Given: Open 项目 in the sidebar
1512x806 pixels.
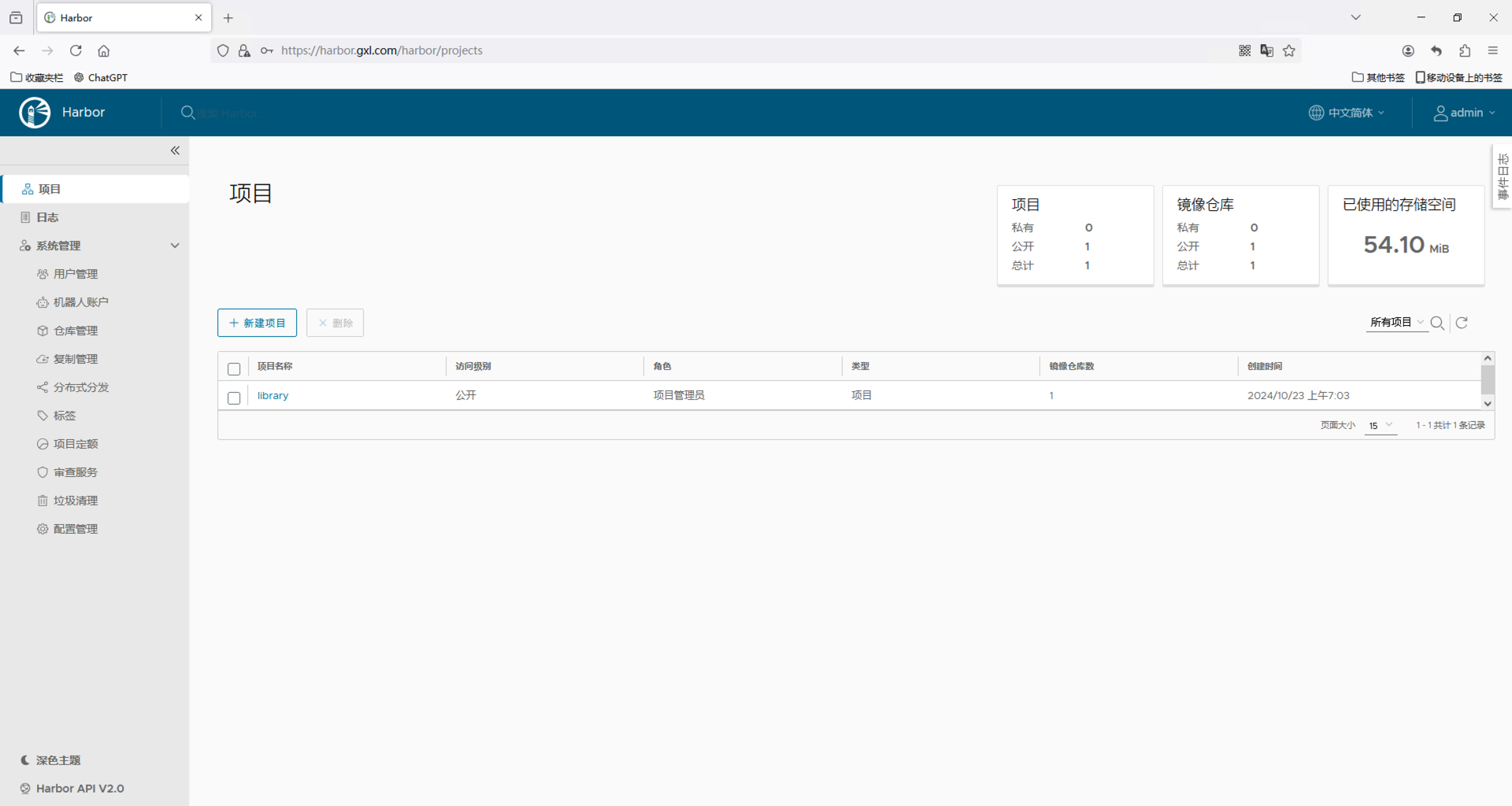Looking at the screenshot, I should pyautogui.click(x=94, y=189).
